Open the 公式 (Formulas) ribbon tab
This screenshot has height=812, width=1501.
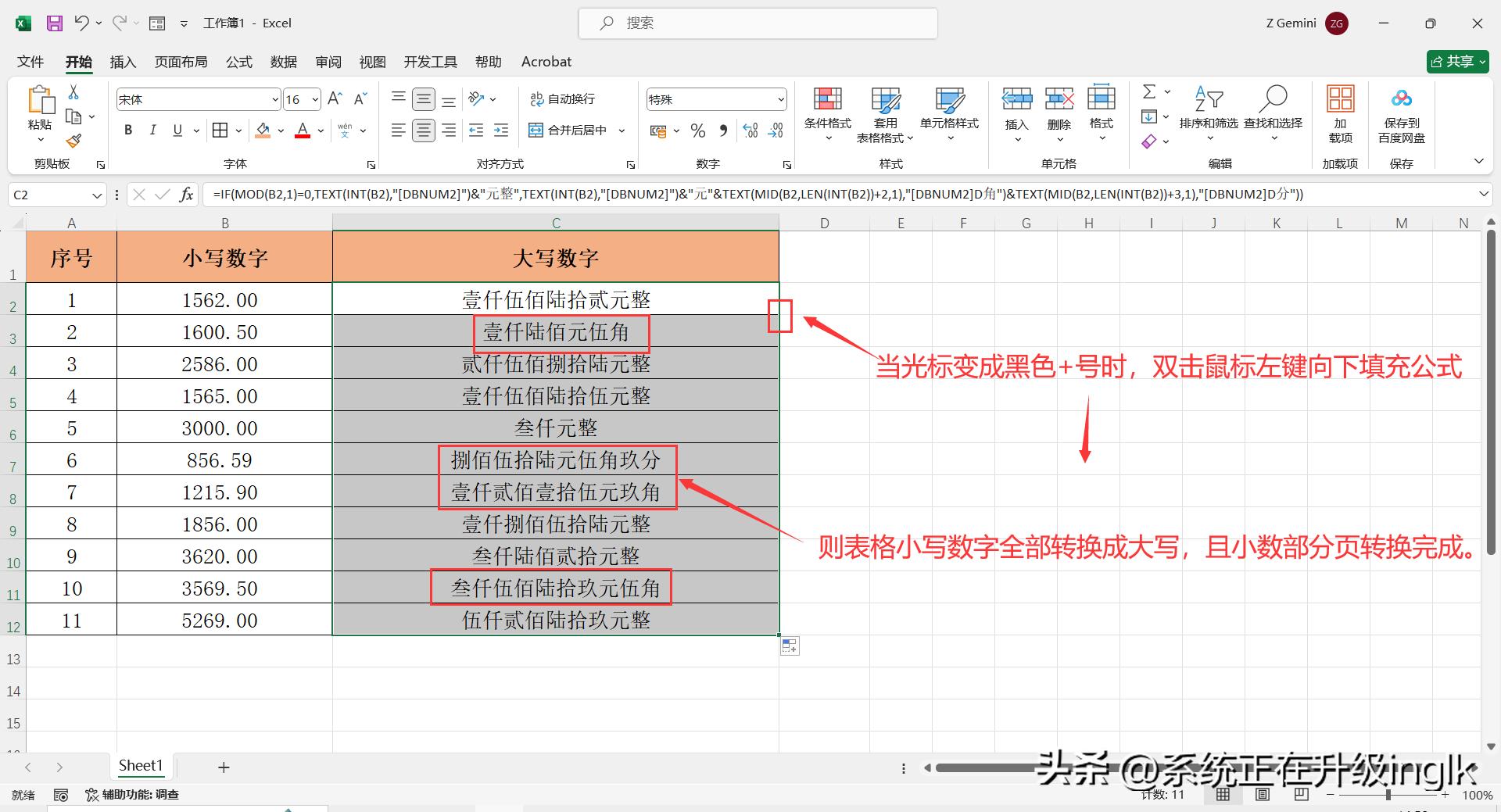tap(239, 62)
